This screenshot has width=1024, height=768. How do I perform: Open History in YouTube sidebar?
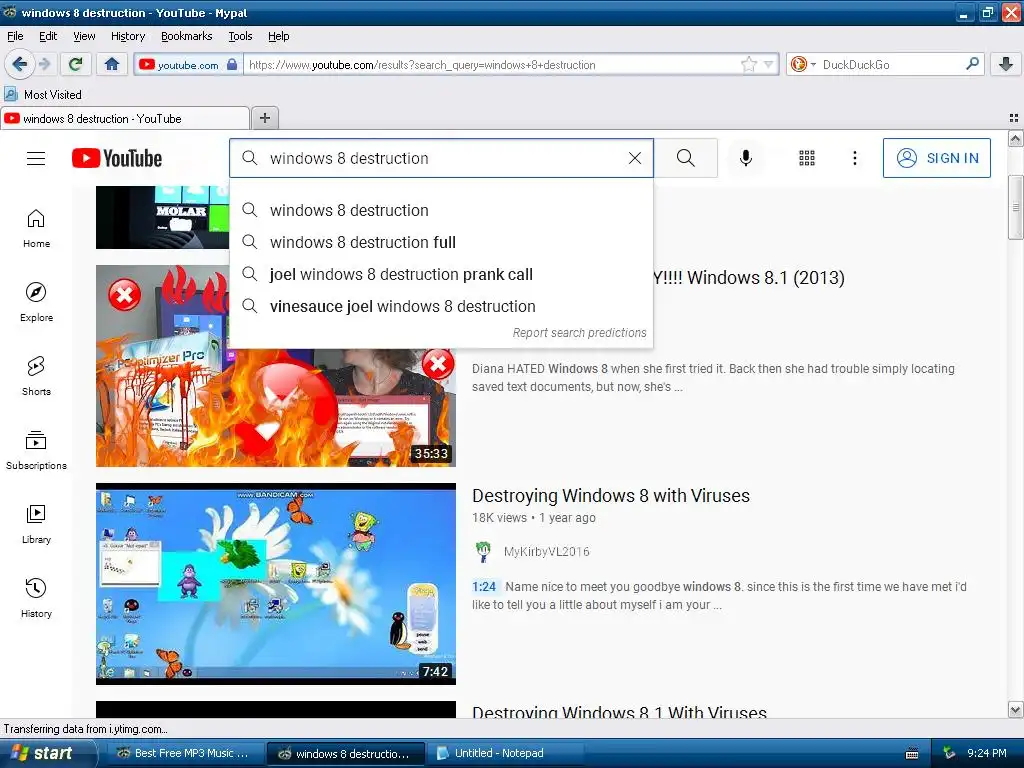pos(36,598)
